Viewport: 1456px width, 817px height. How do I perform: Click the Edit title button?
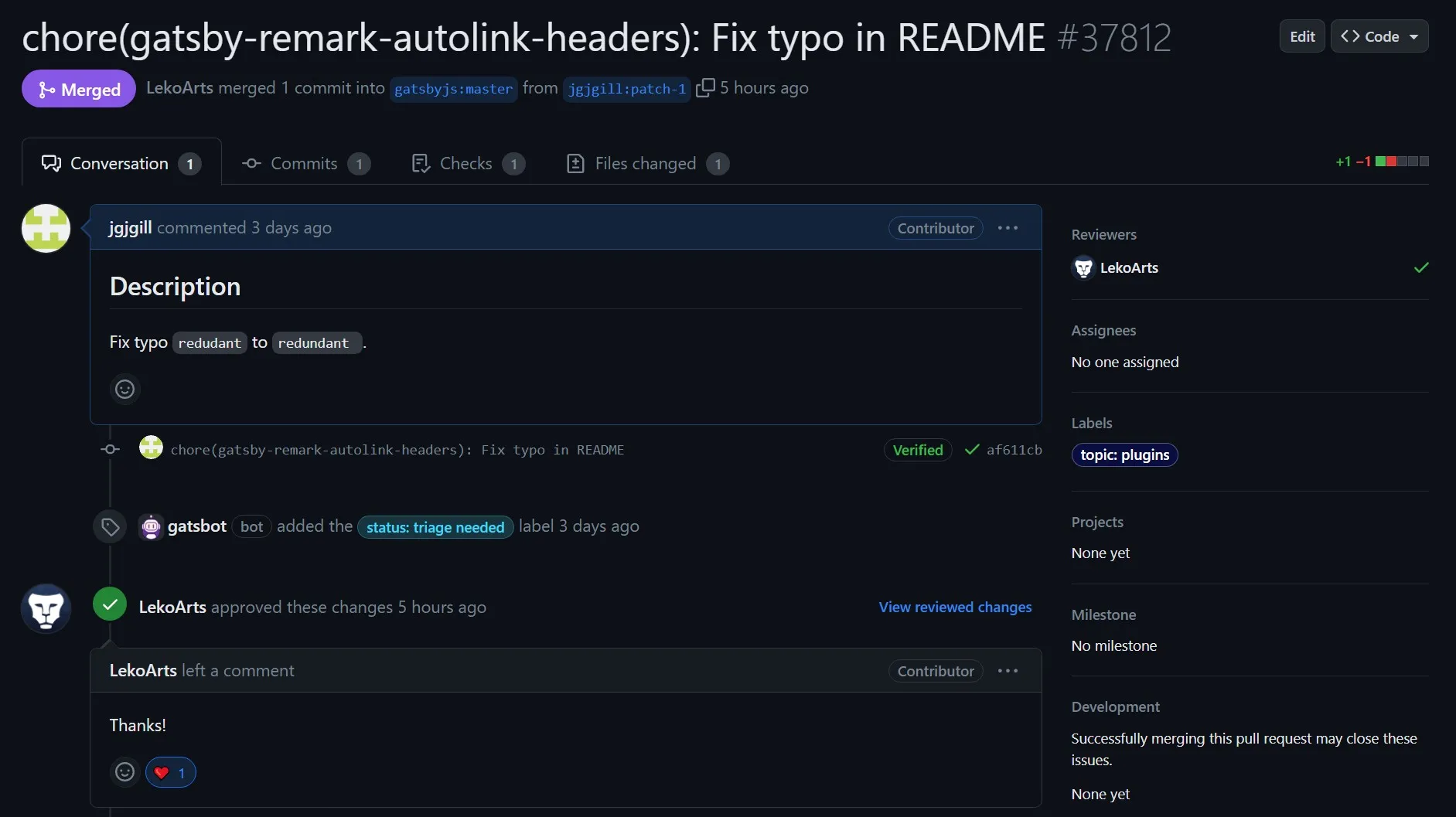1301,36
